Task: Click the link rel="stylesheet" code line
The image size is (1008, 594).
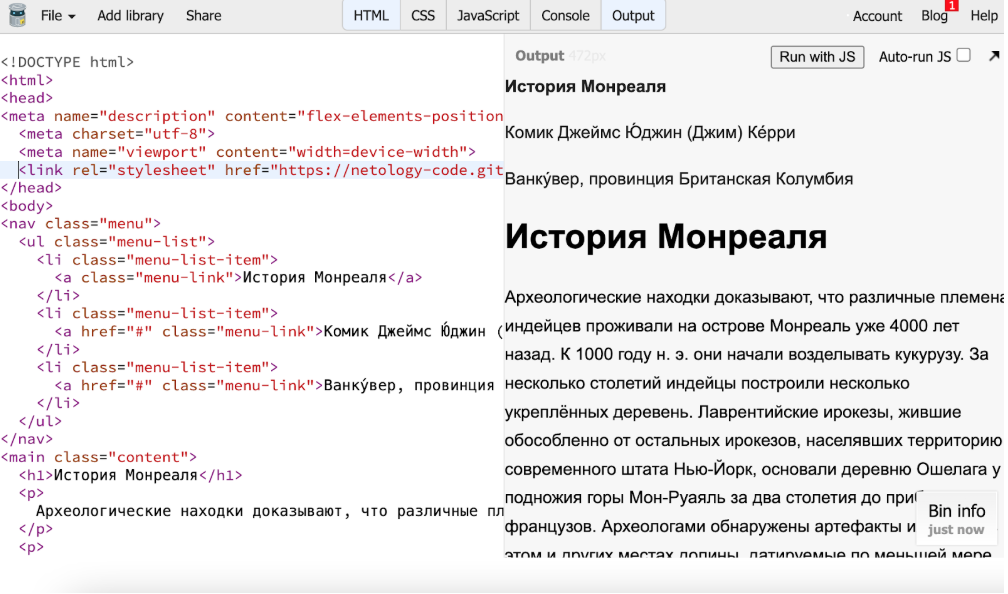Action: [260, 170]
